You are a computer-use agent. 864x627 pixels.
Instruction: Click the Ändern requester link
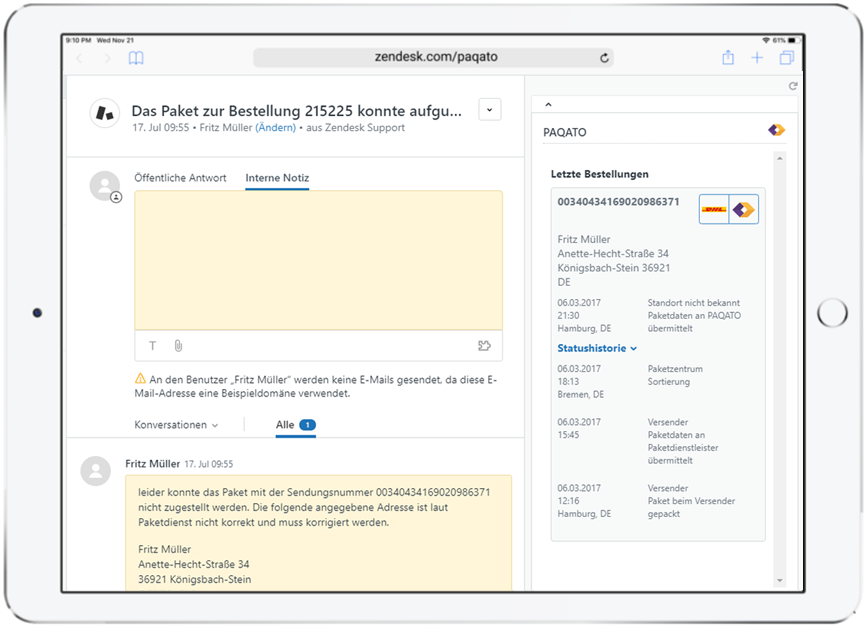(x=276, y=128)
